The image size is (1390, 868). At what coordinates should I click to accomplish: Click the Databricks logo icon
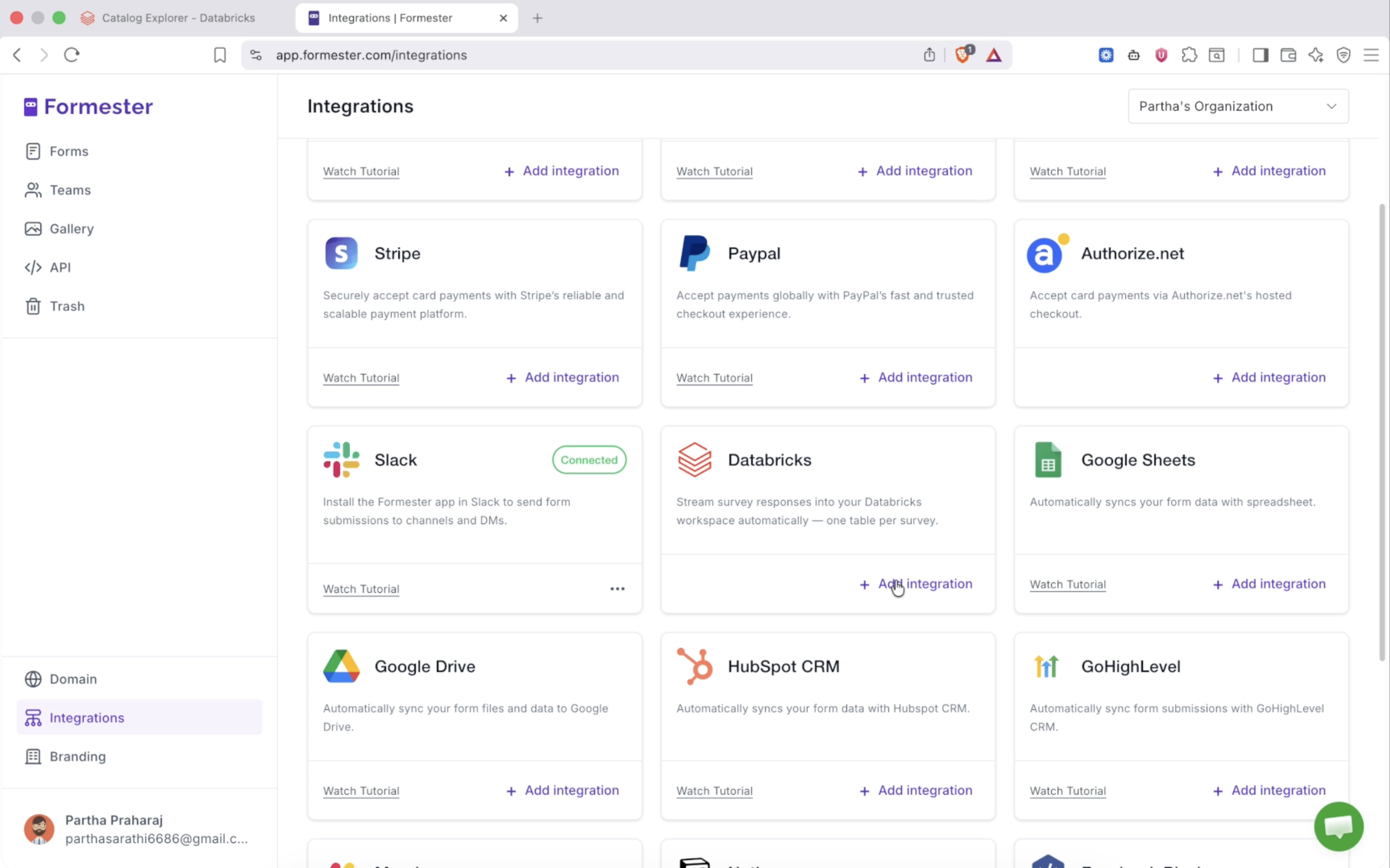(694, 460)
